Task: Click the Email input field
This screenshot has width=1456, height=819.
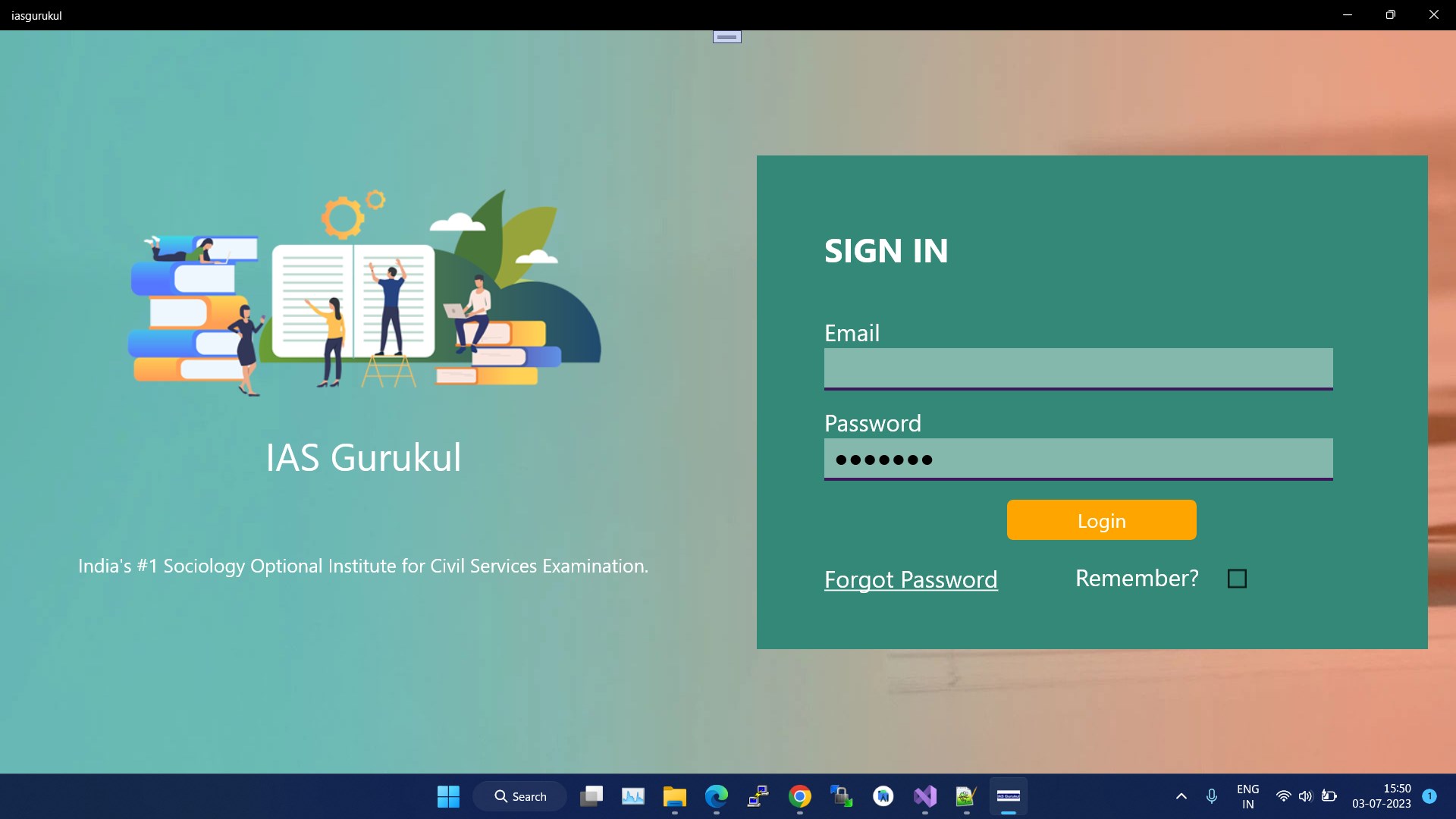Action: (x=1078, y=368)
